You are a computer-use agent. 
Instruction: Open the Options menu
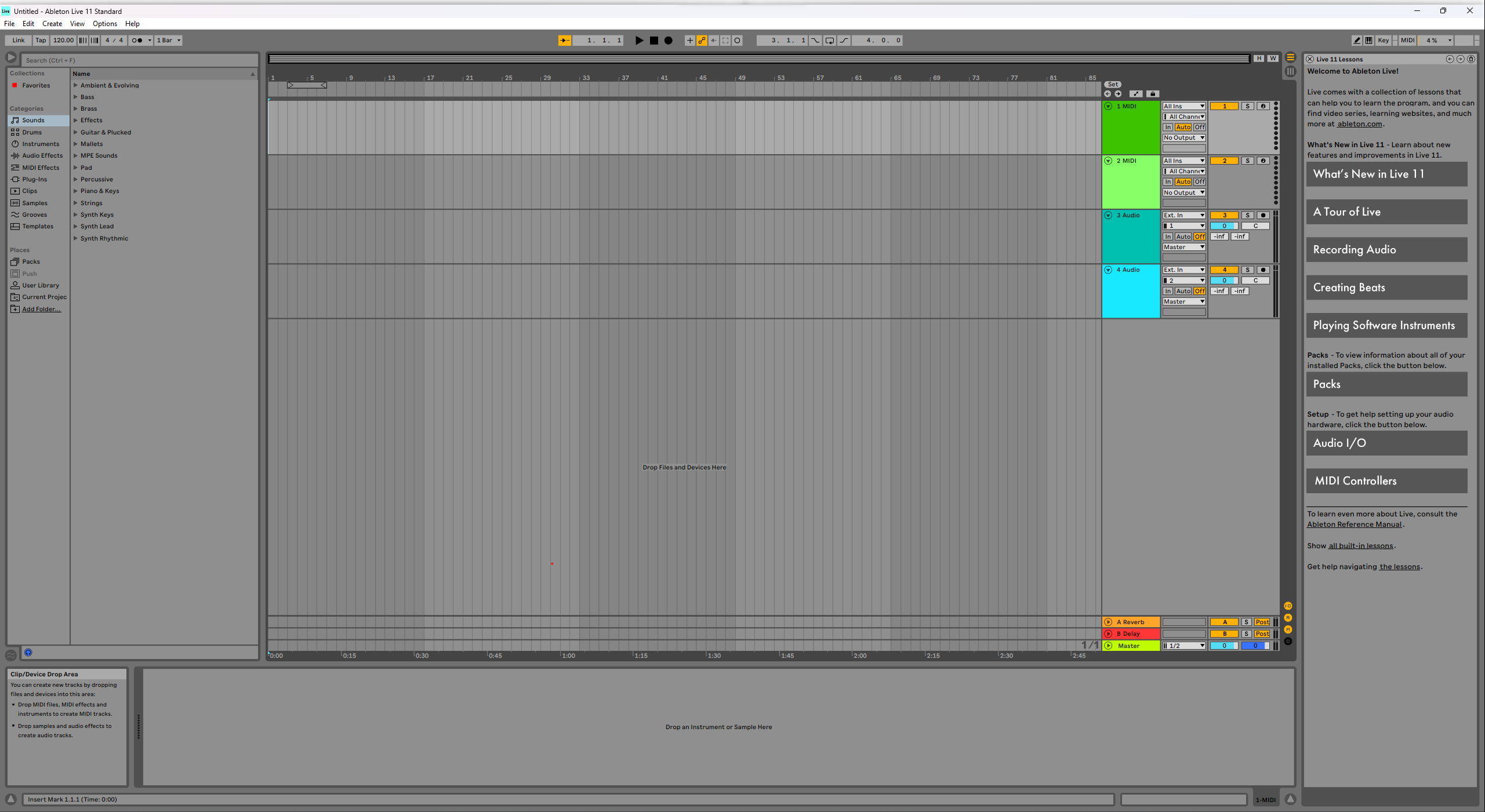[x=105, y=24]
